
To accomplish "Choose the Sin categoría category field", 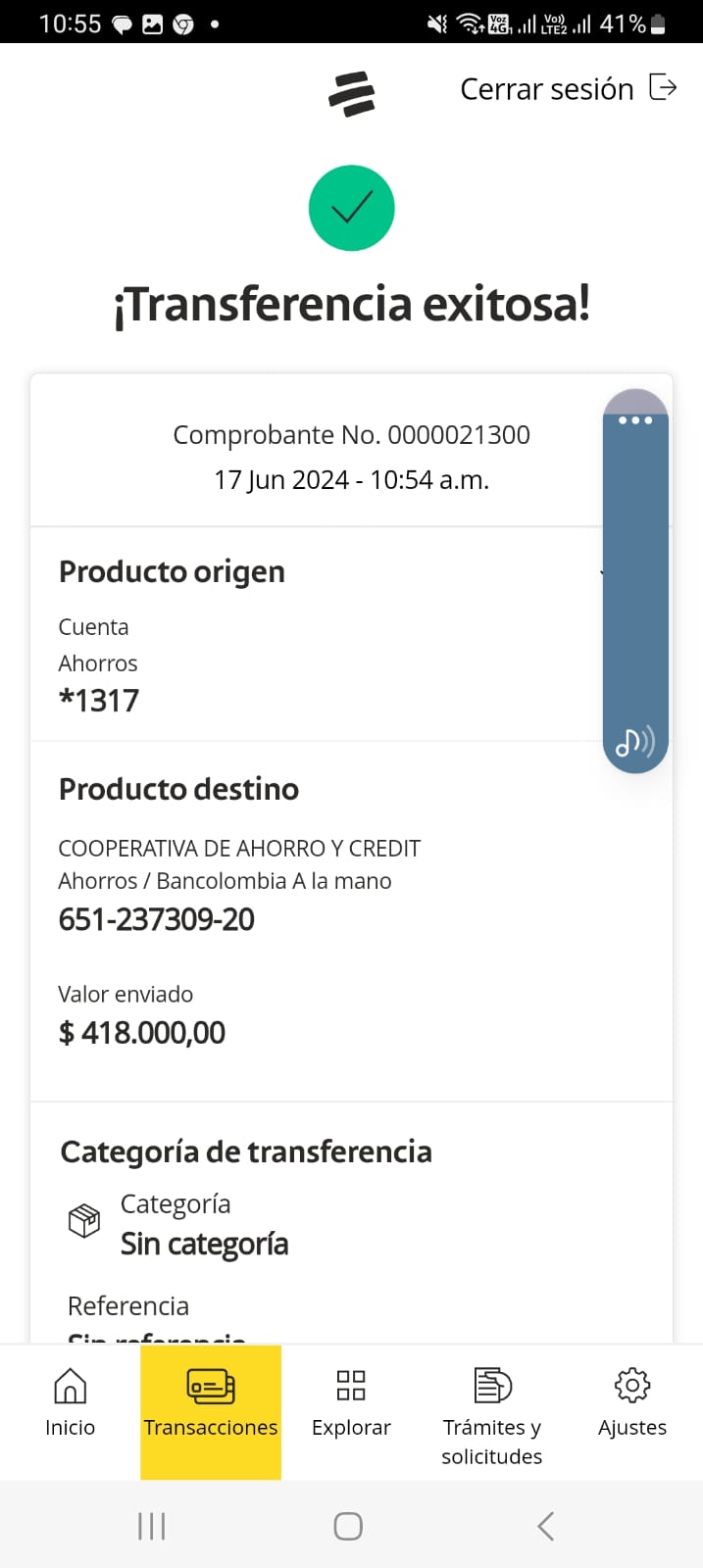I will tap(204, 1244).
